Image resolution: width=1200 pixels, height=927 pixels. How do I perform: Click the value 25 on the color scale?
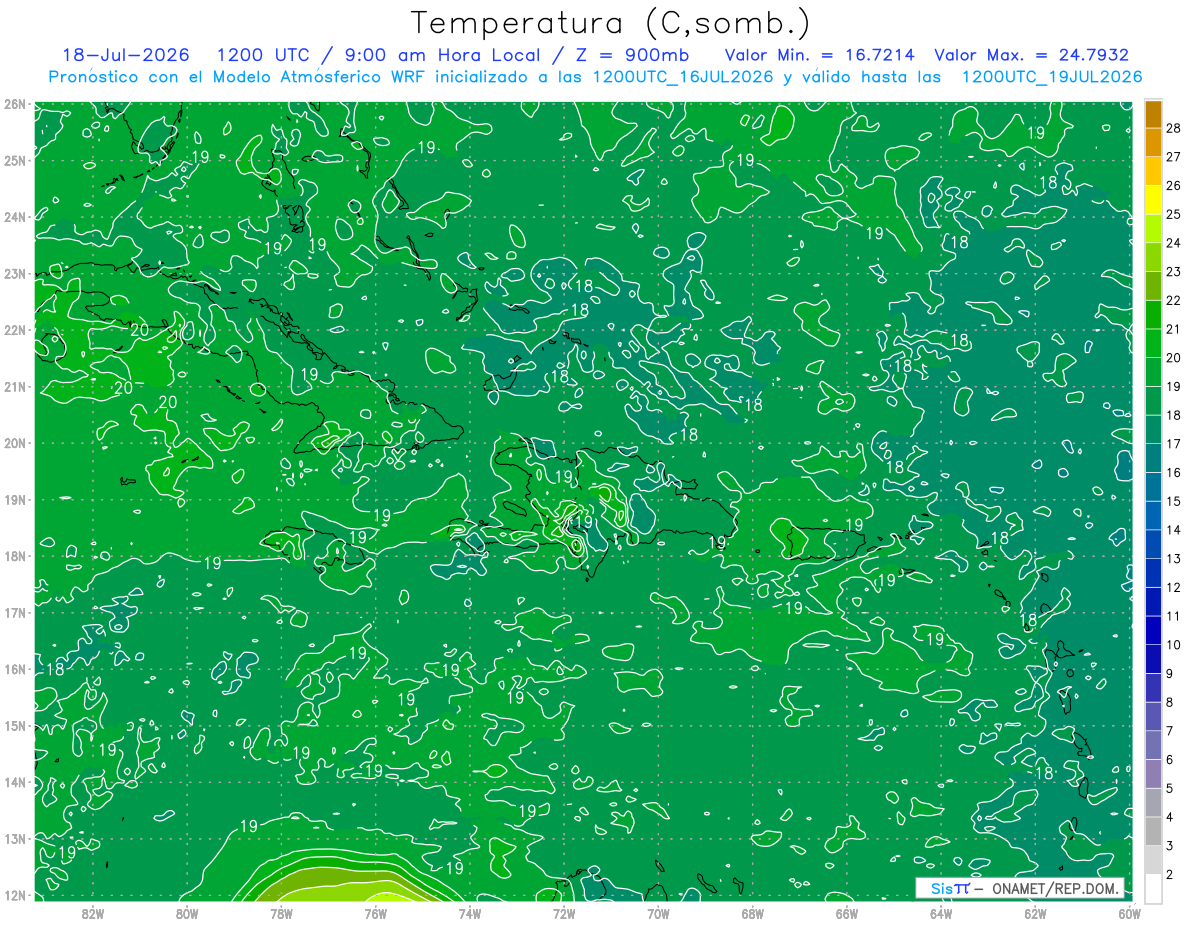tap(1174, 213)
